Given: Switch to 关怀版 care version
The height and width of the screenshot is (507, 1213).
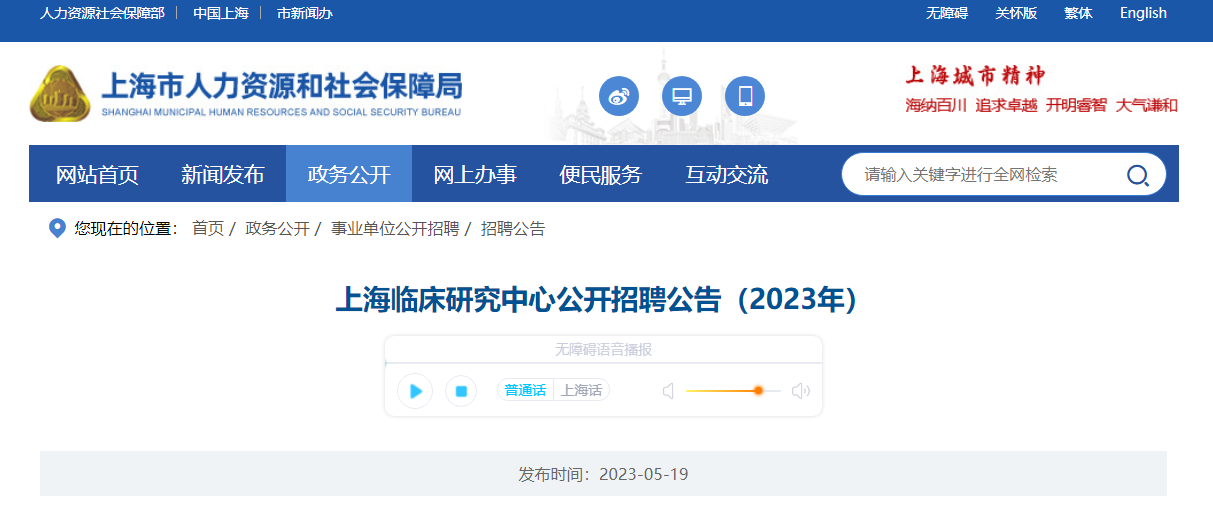Looking at the screenshot, I should click(1016, 13).
